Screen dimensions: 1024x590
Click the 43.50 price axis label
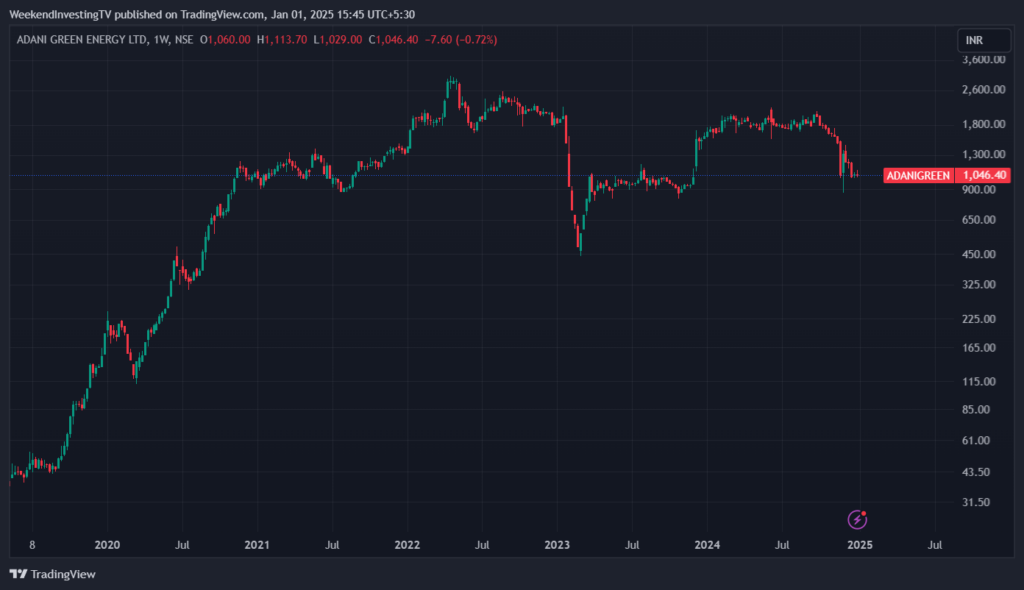(x=976, y=472)
